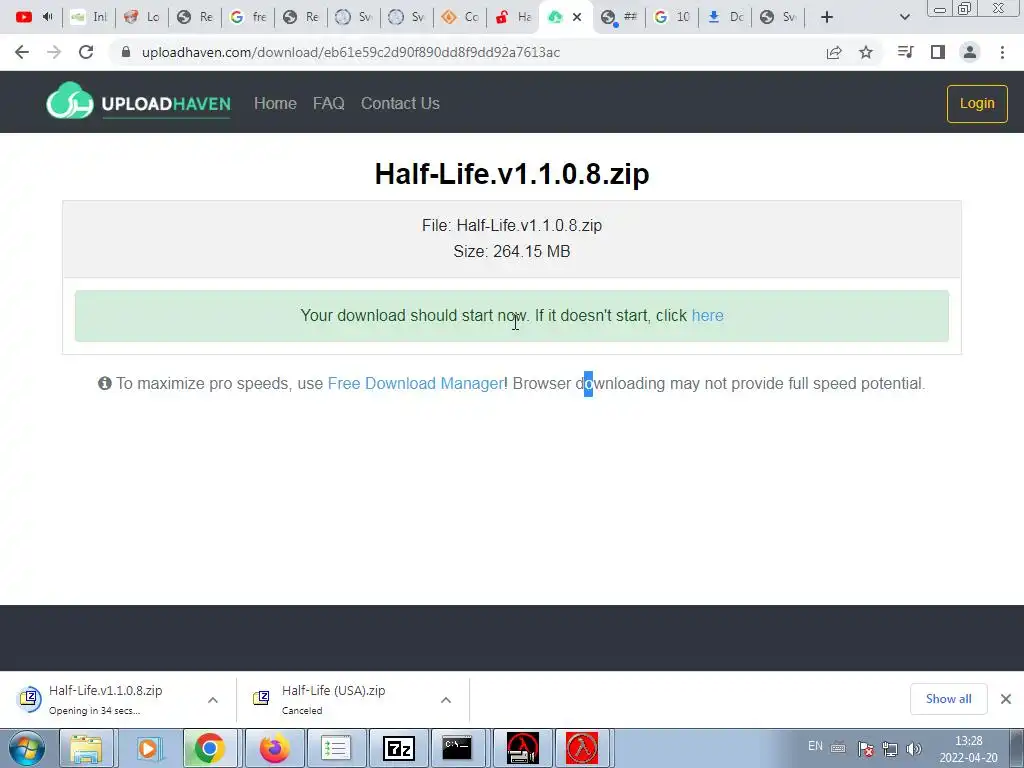This screenshot has width=1024, height=768.
Task: Expand options for Half-Life (USA).zip download
Action: pos(446,699)
